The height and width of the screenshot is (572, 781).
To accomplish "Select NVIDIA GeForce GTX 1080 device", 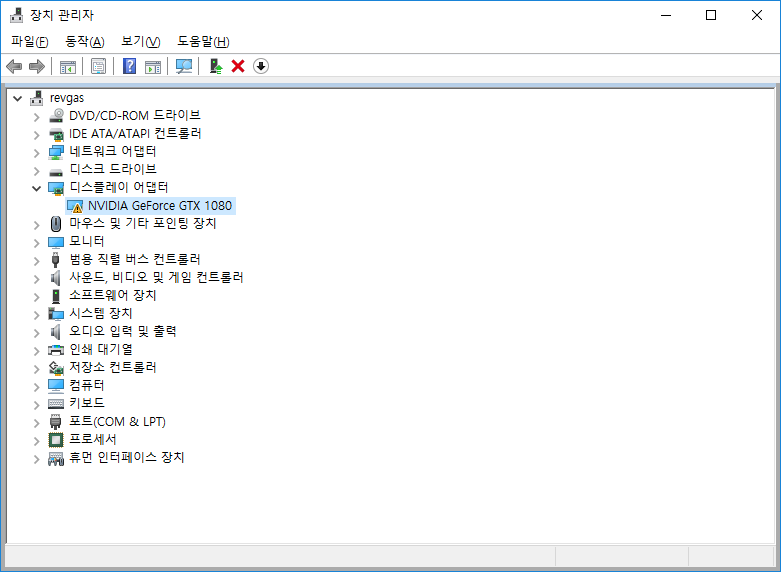I will click(x=160, y=206).
